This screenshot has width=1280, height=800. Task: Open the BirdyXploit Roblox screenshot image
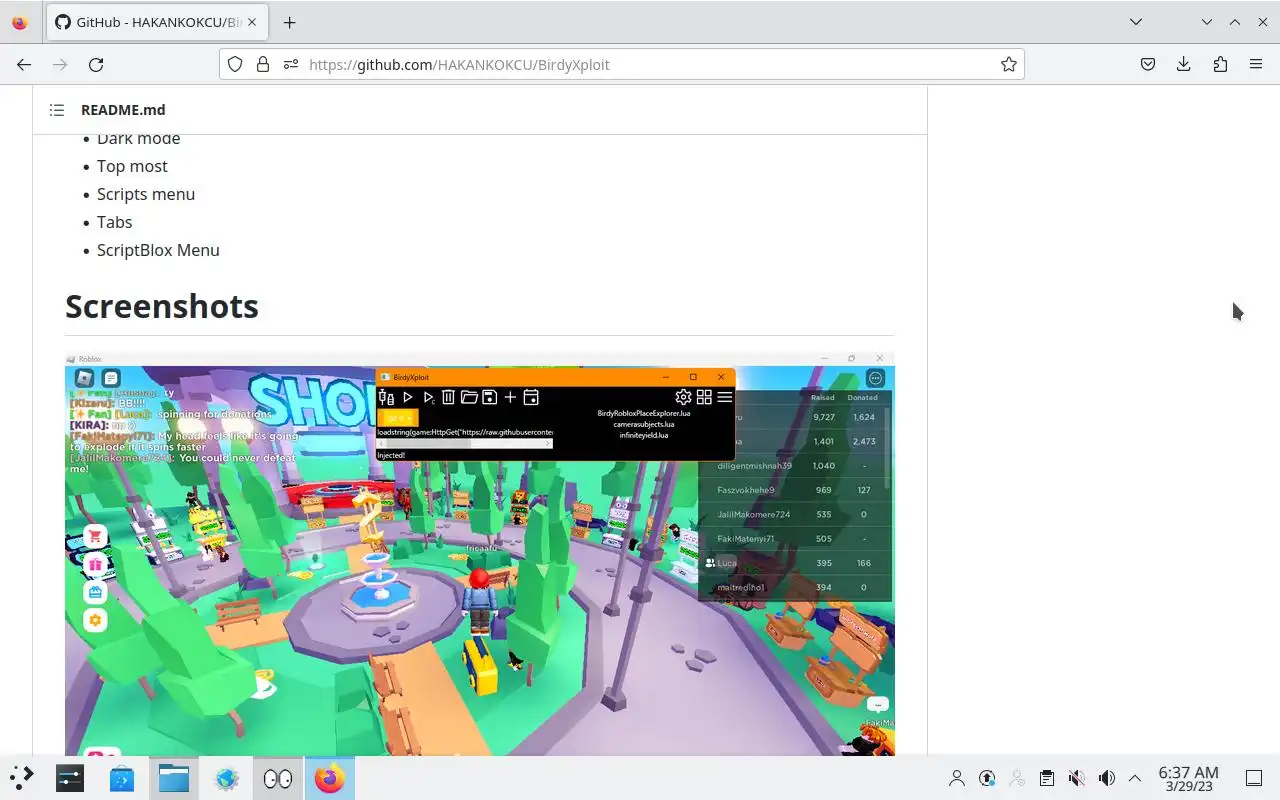[480, 553]
